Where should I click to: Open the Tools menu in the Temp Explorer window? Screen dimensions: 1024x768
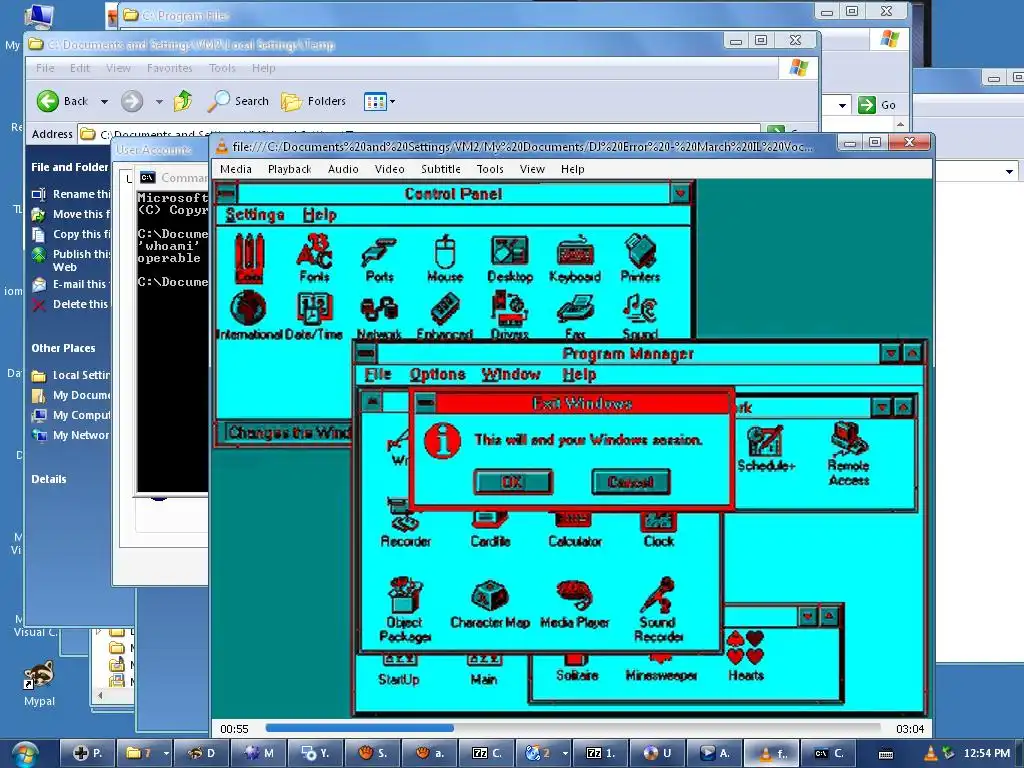(x=222, y=68)
